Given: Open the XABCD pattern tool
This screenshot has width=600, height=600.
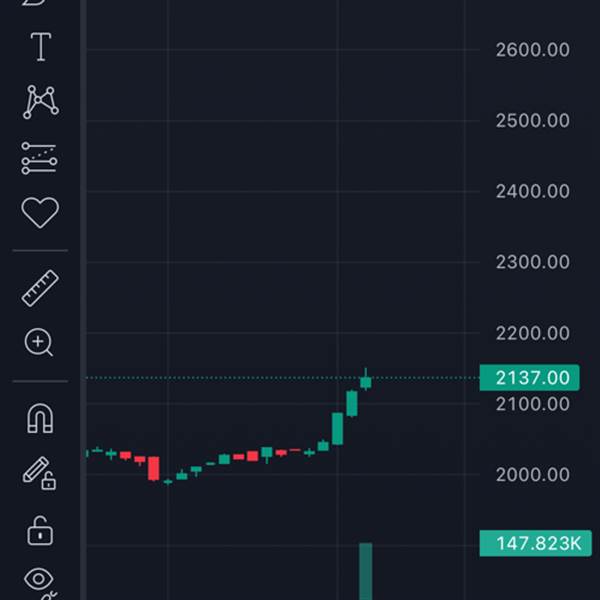Looking at the screenshot, I should [x=41, y=102].
